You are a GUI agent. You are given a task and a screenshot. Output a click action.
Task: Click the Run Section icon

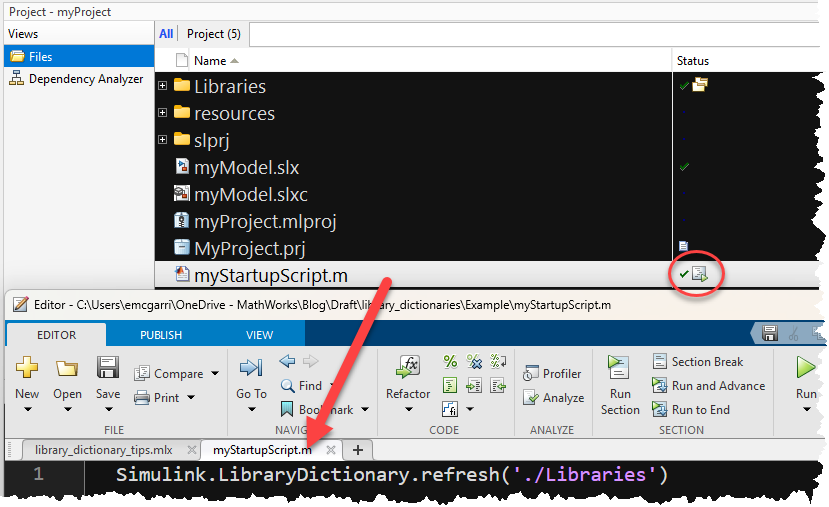tap(620, 368)
